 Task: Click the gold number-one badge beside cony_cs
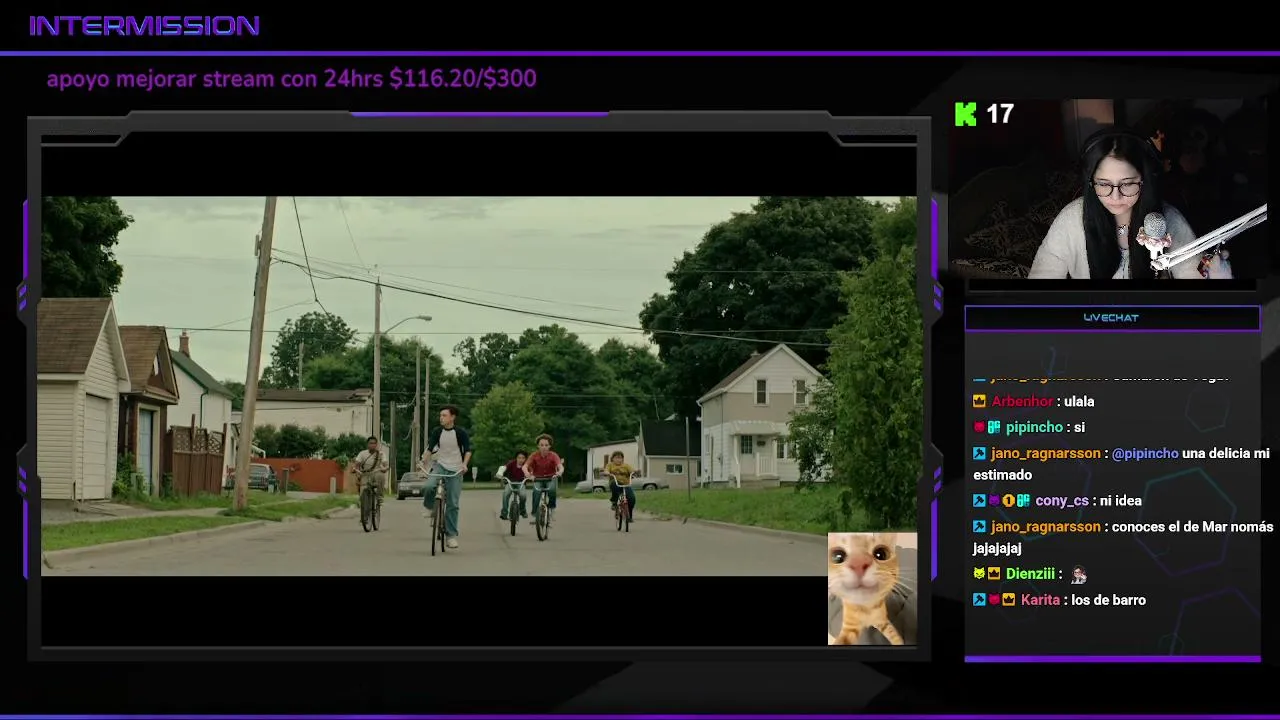(1008, 501)
